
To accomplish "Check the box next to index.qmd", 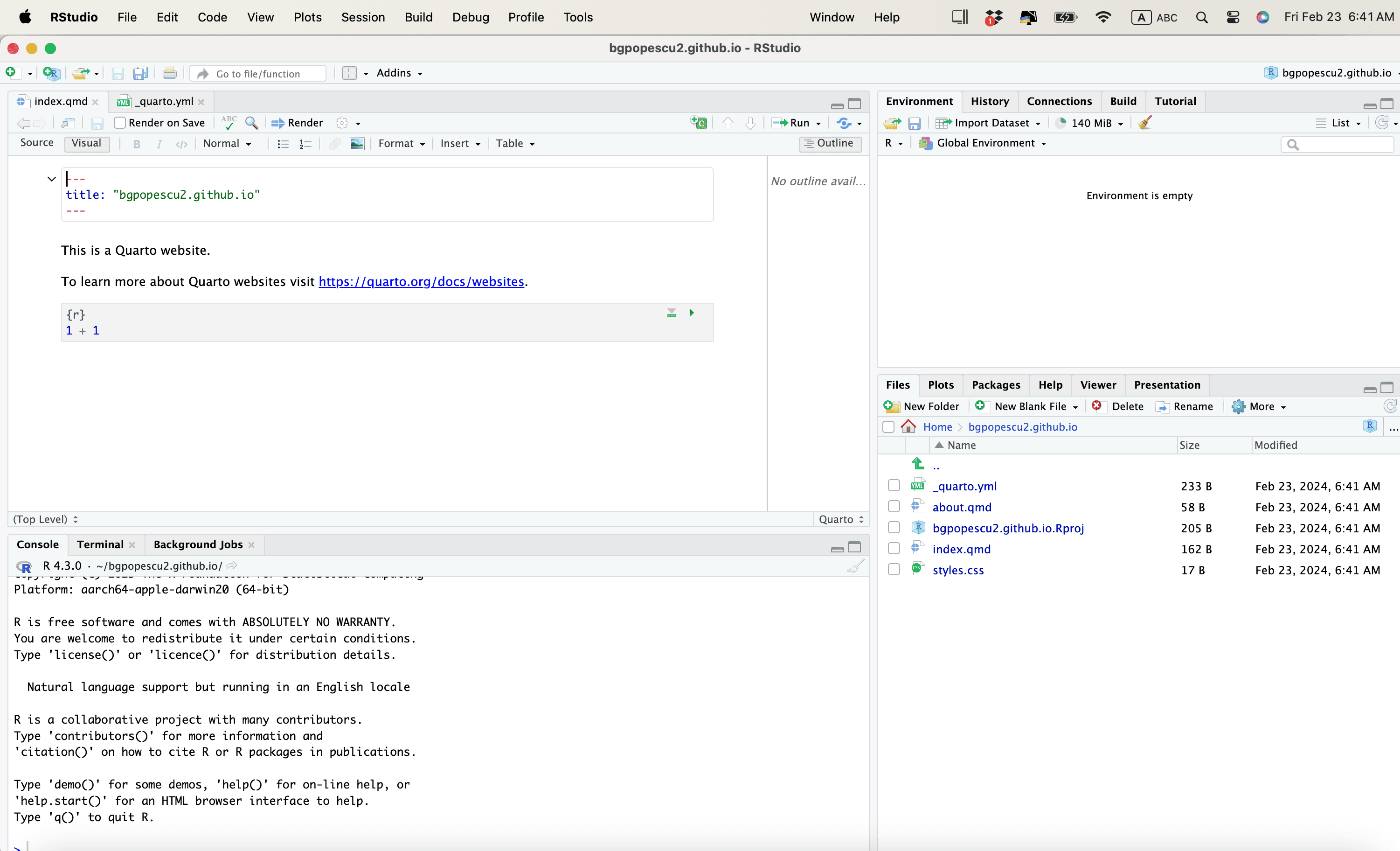I will 894,549.
